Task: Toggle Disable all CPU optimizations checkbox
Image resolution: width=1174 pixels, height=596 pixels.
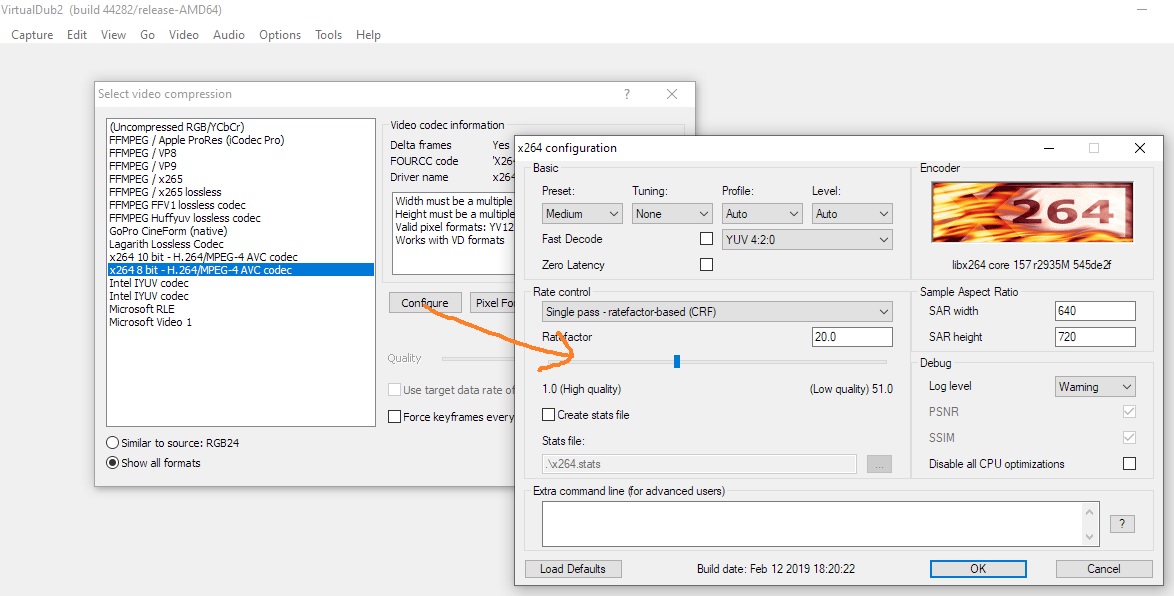Action: pos(1129,463)
